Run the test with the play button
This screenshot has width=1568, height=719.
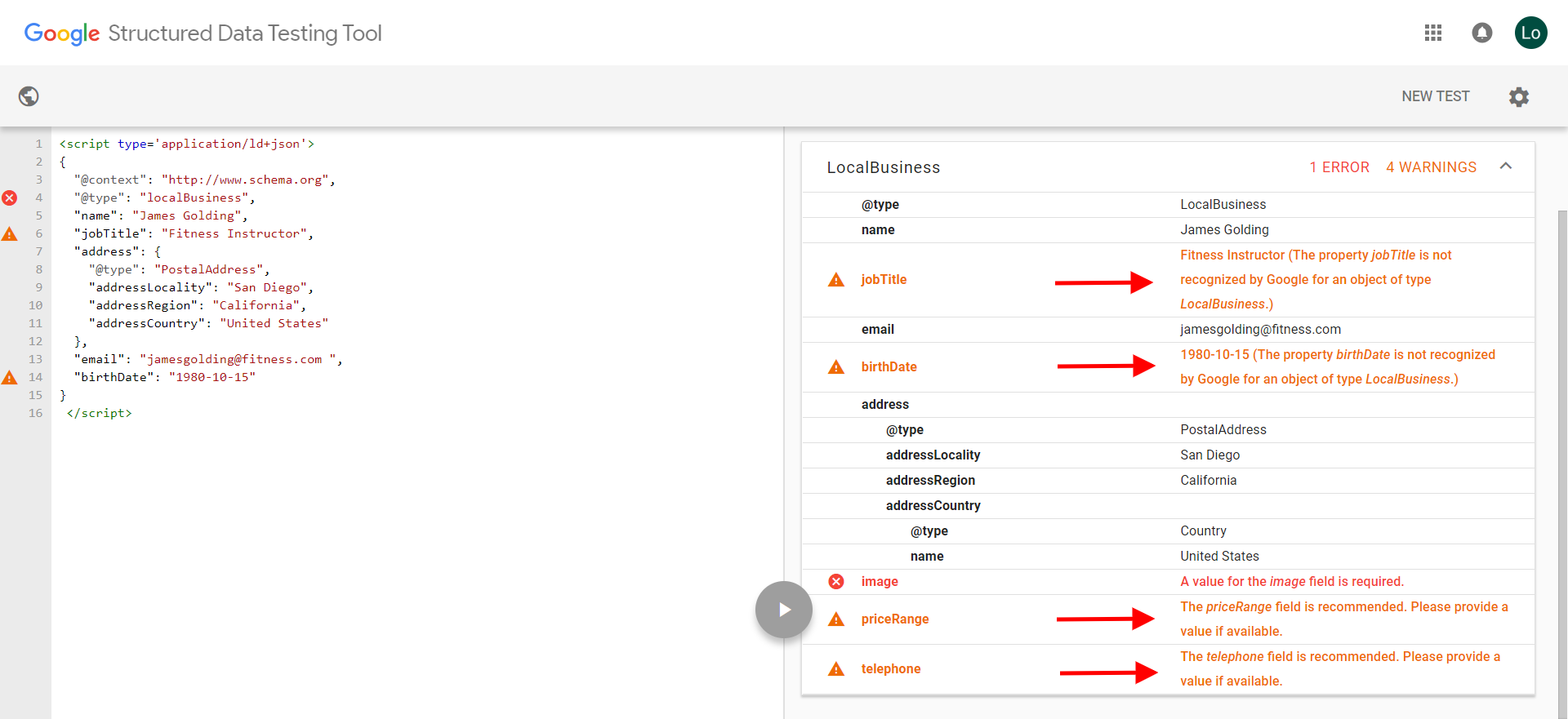click(784, 610)
